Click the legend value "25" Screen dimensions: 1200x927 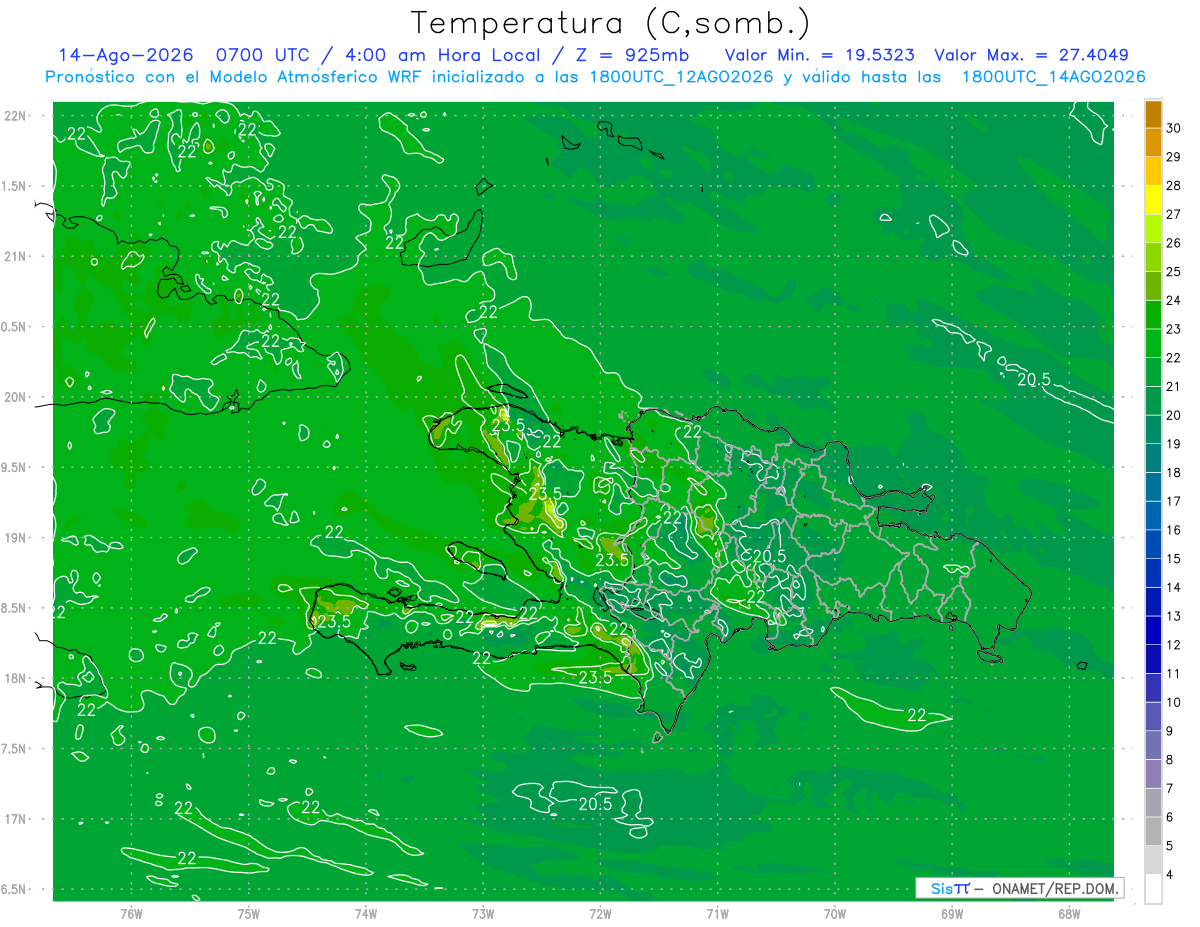[x=1175, y=272]
